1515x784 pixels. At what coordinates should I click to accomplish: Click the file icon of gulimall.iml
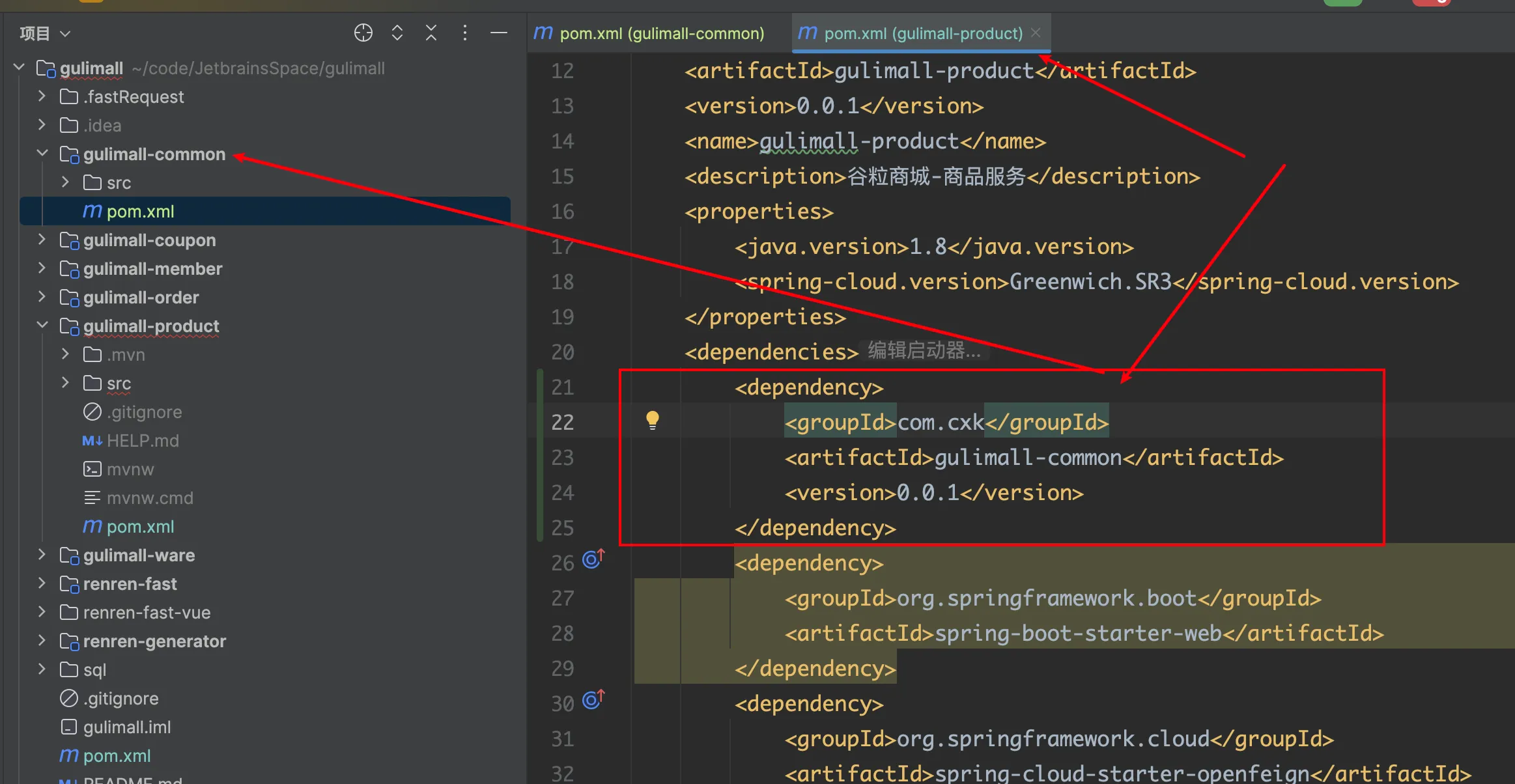[x=69, y=727]
